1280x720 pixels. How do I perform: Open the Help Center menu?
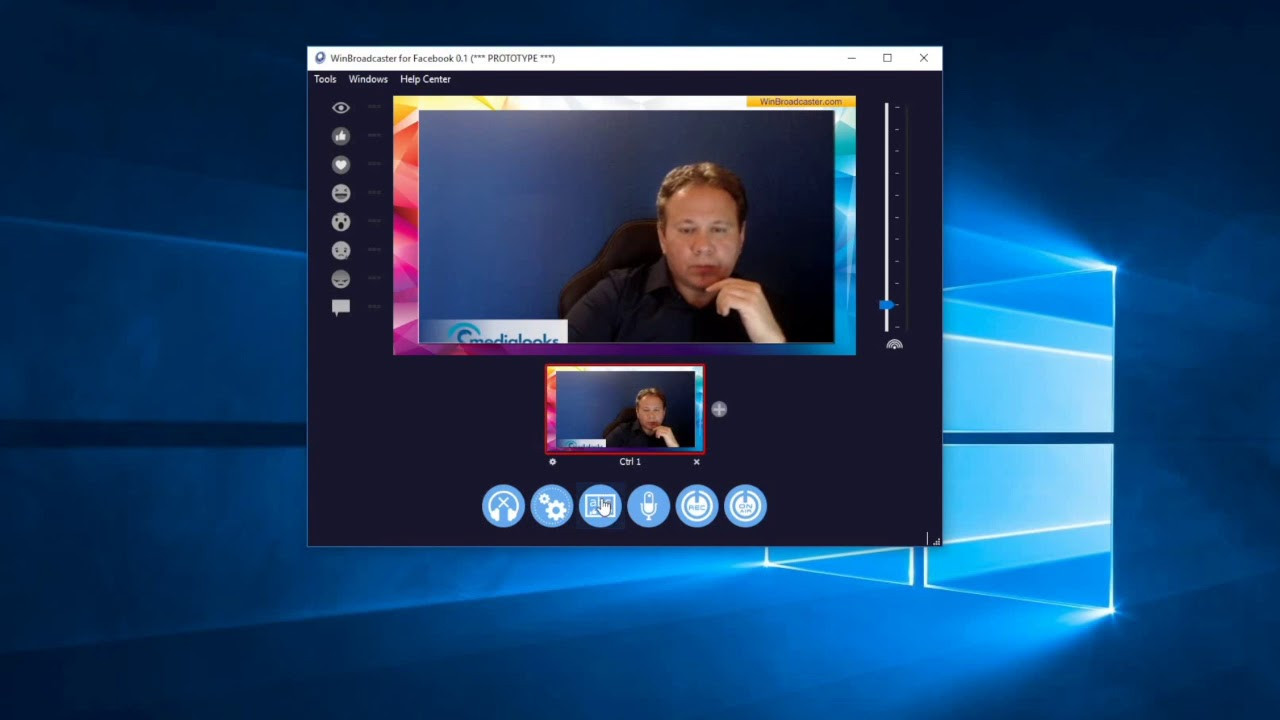[425, 79]
